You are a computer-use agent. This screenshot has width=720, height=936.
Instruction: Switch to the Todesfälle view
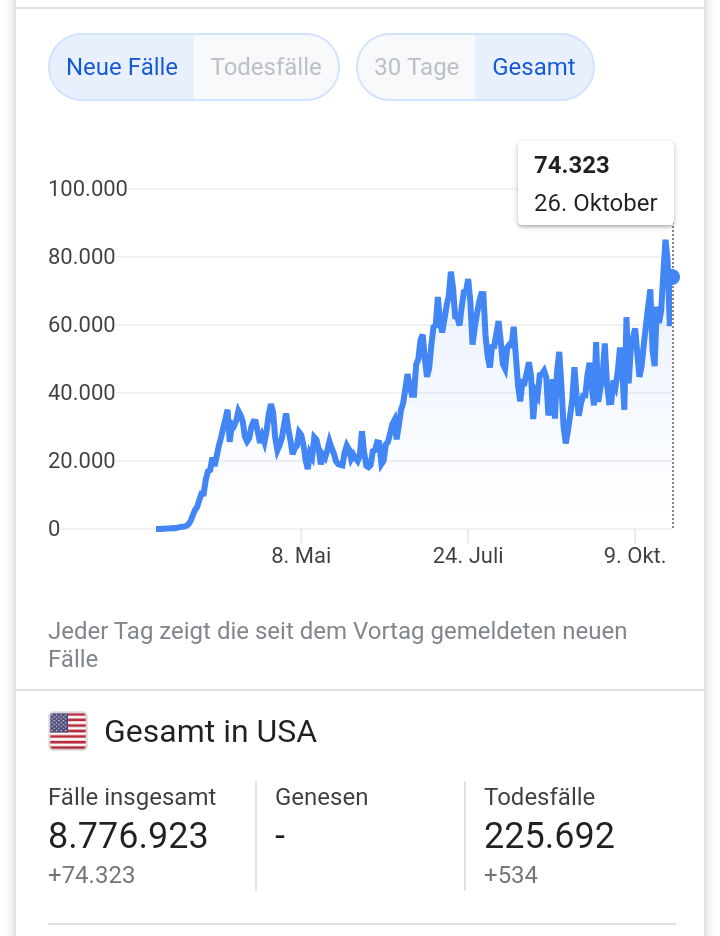pos(266,67)
